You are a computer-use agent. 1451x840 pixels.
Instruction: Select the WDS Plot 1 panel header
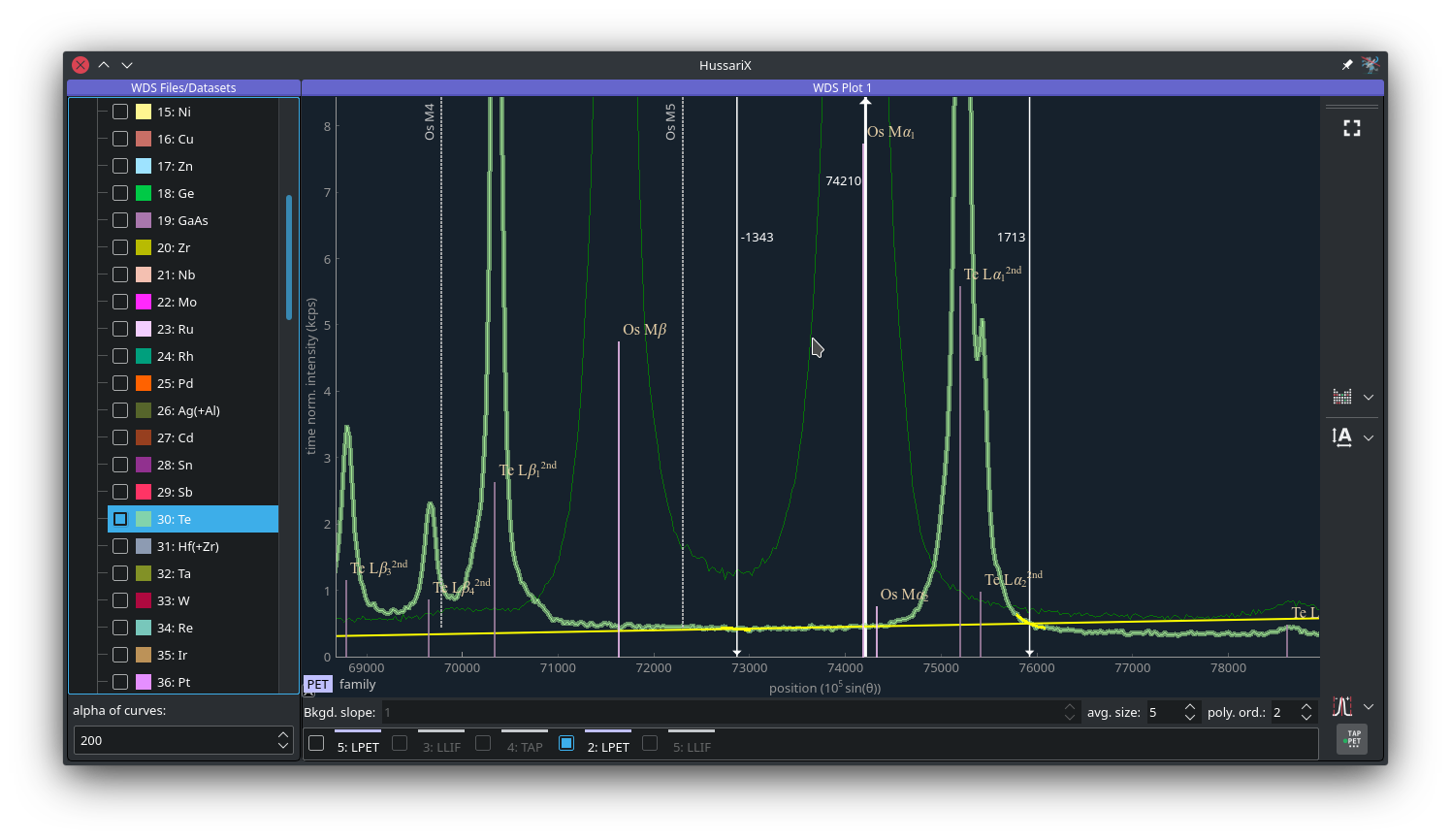[842, 87]
